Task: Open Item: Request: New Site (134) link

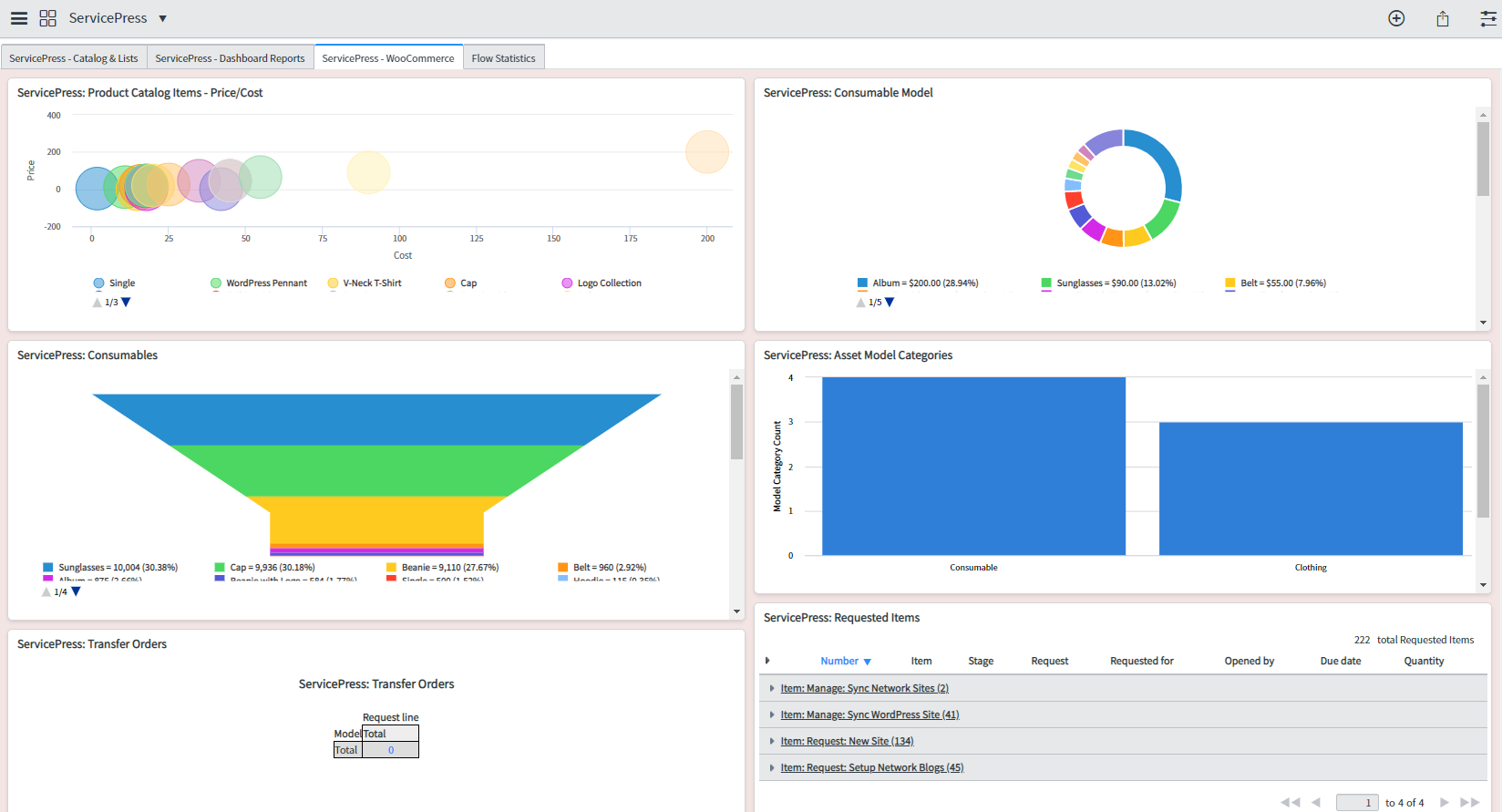Action: coord(847,741)
